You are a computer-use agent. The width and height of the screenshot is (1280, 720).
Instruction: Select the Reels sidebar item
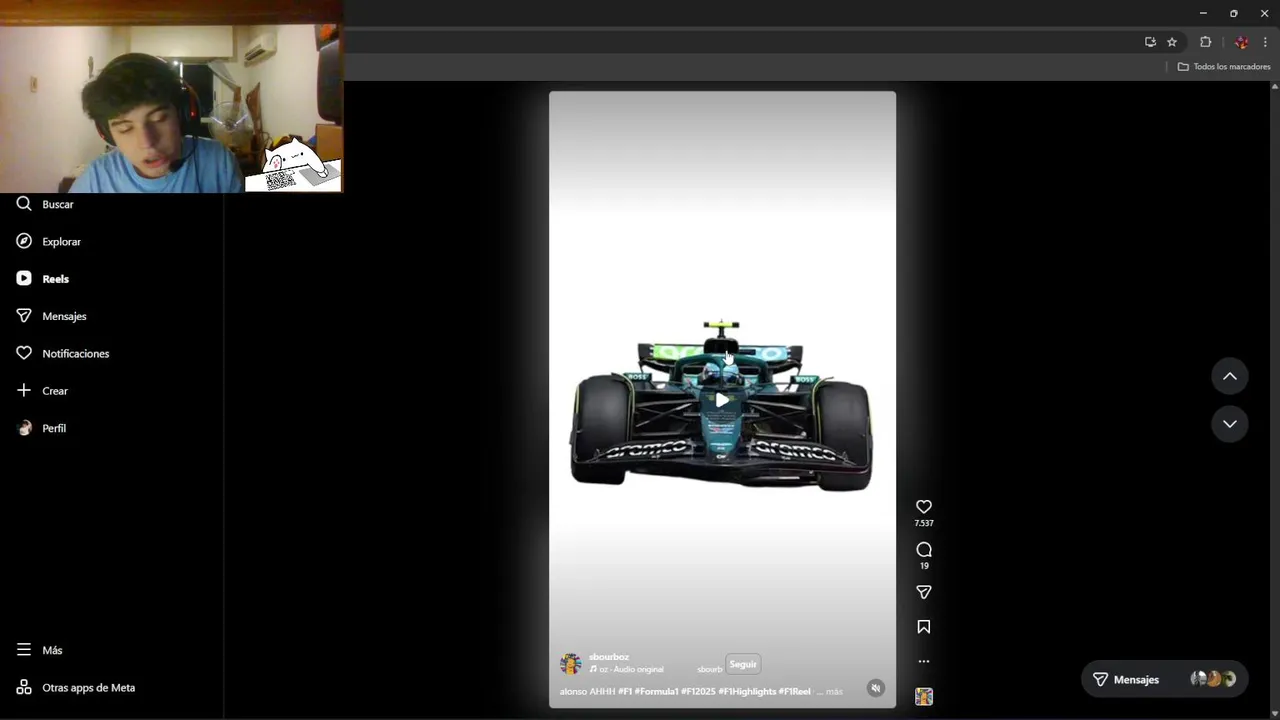point(43,279)
